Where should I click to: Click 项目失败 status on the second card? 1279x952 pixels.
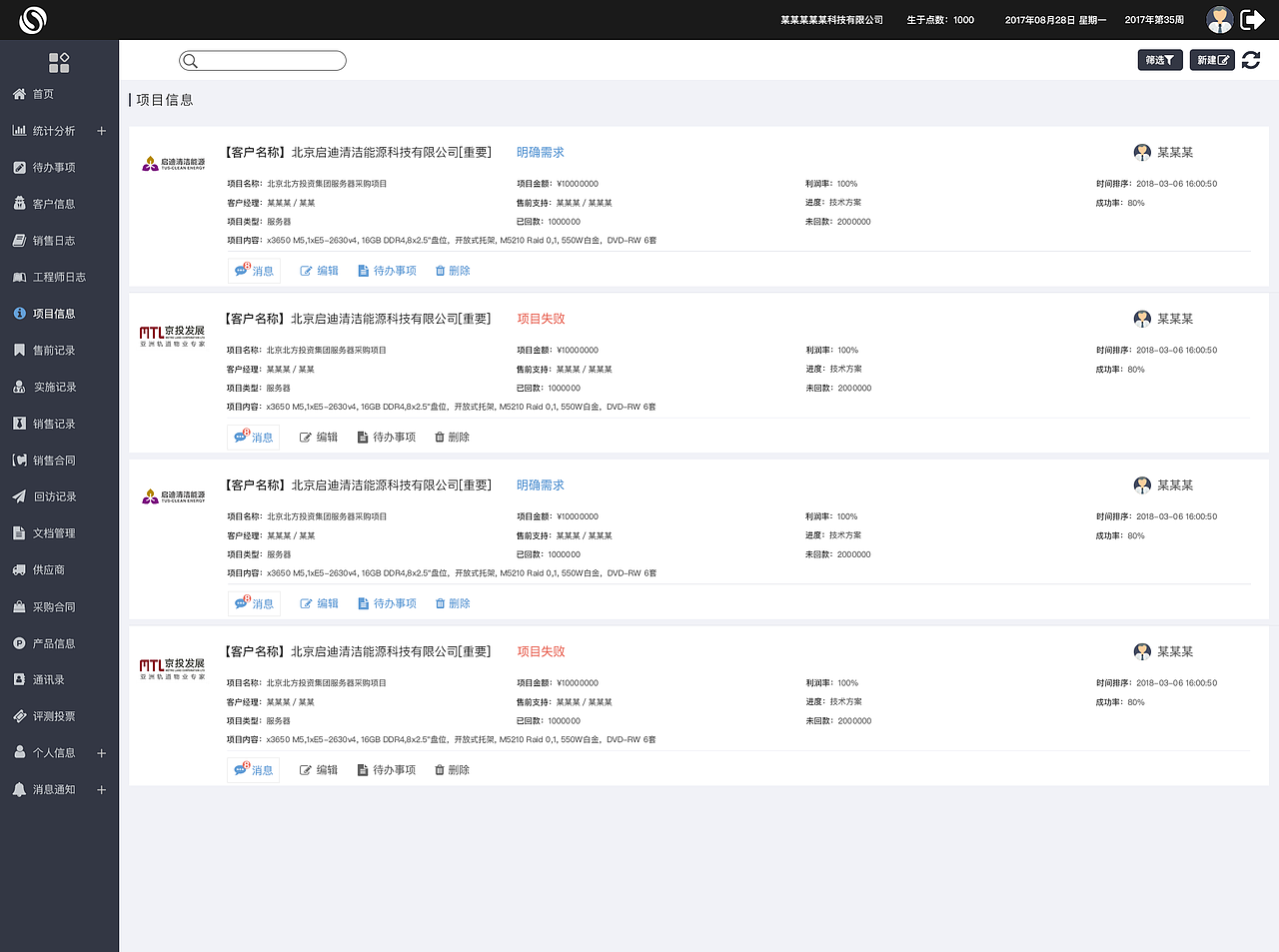pyautogui.click(x=541, y=319)
